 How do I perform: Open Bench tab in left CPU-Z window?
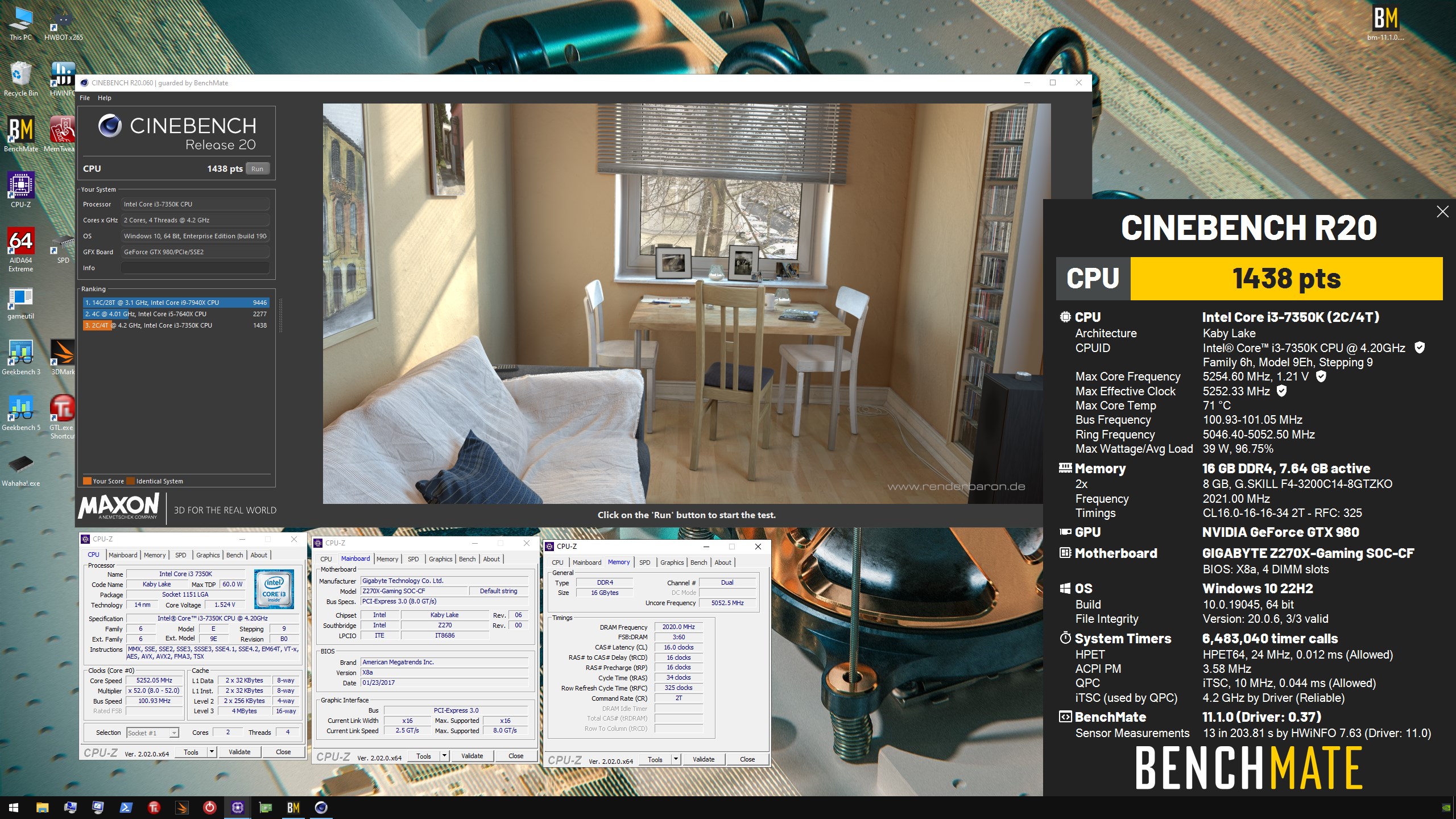point(234,555)
